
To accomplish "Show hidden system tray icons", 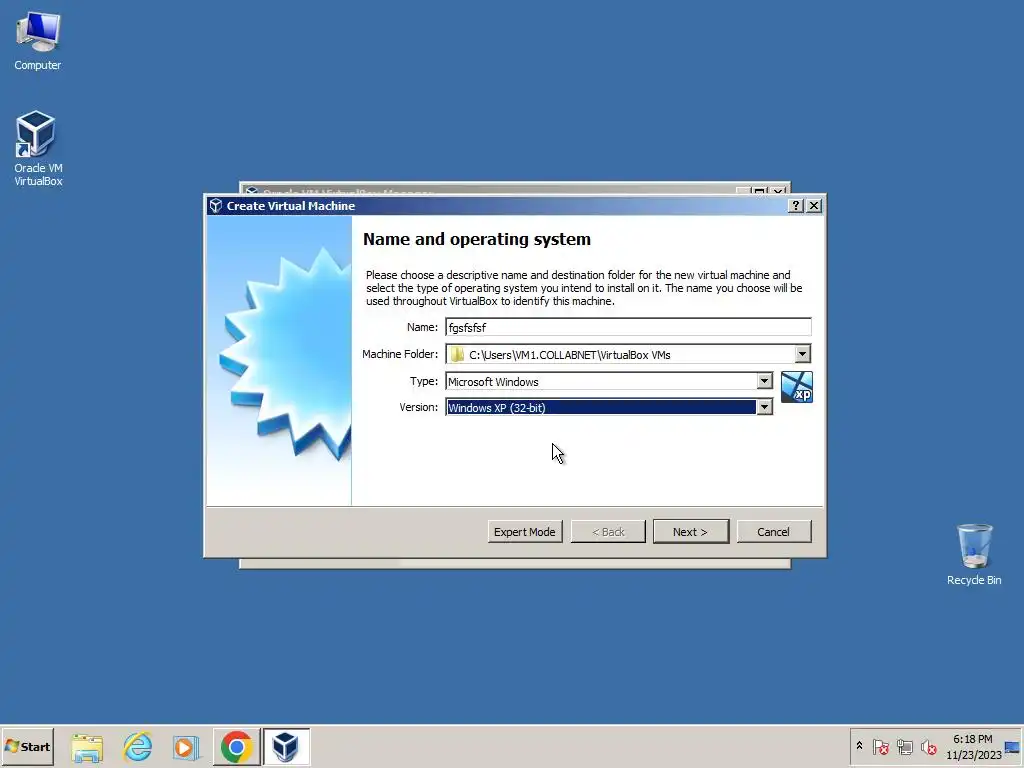I will (x=859, y=746).
